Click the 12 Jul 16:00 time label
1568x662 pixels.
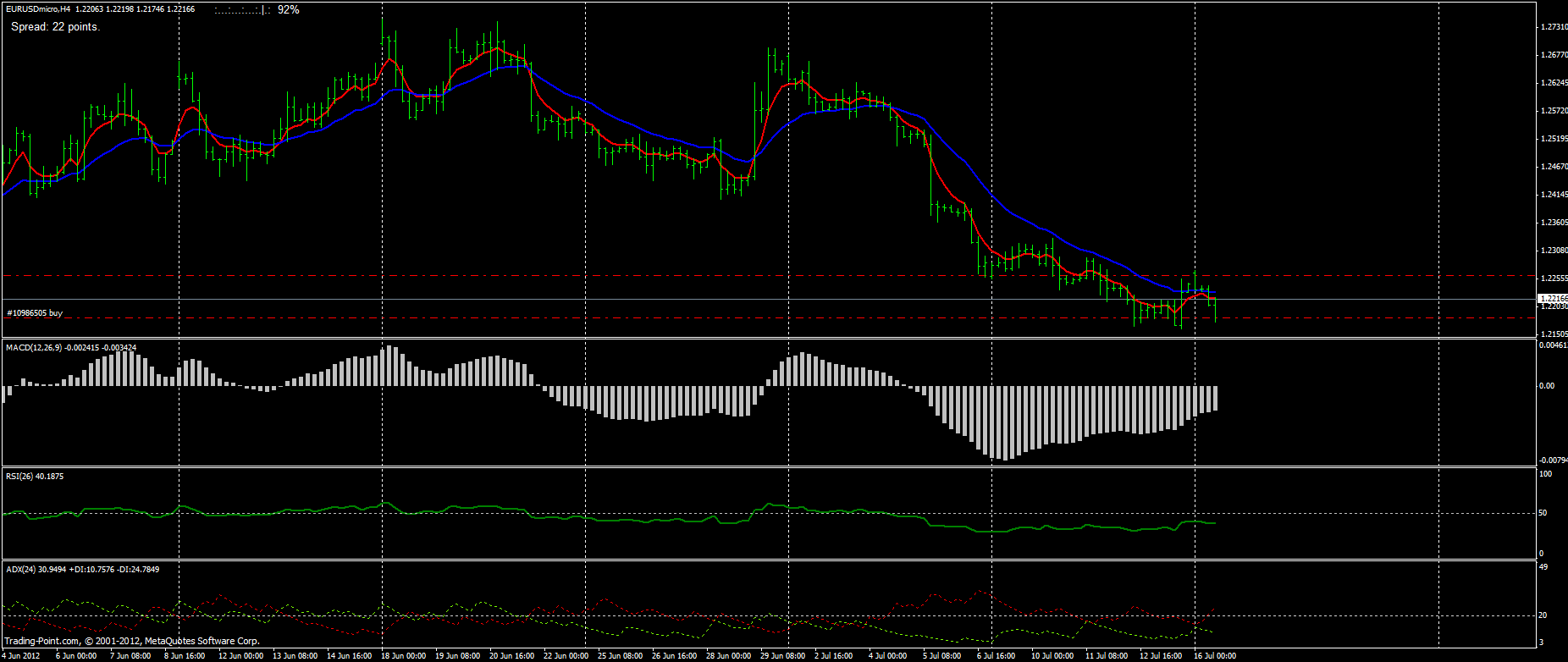(1161, 656)
